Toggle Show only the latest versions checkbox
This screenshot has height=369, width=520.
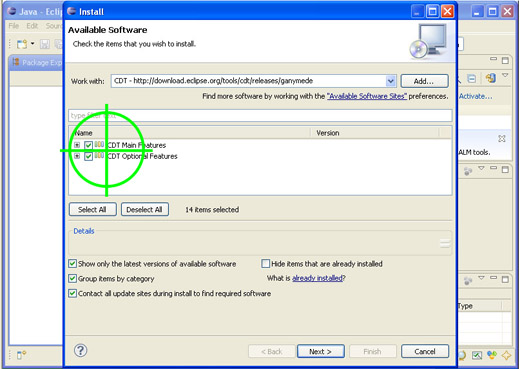tap(72, 264)
